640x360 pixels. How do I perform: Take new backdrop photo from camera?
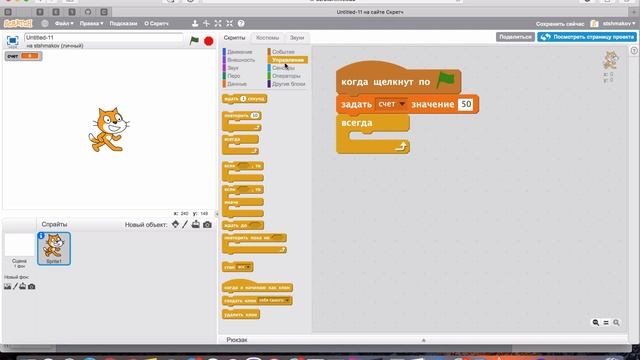click(x=31, y=287)
